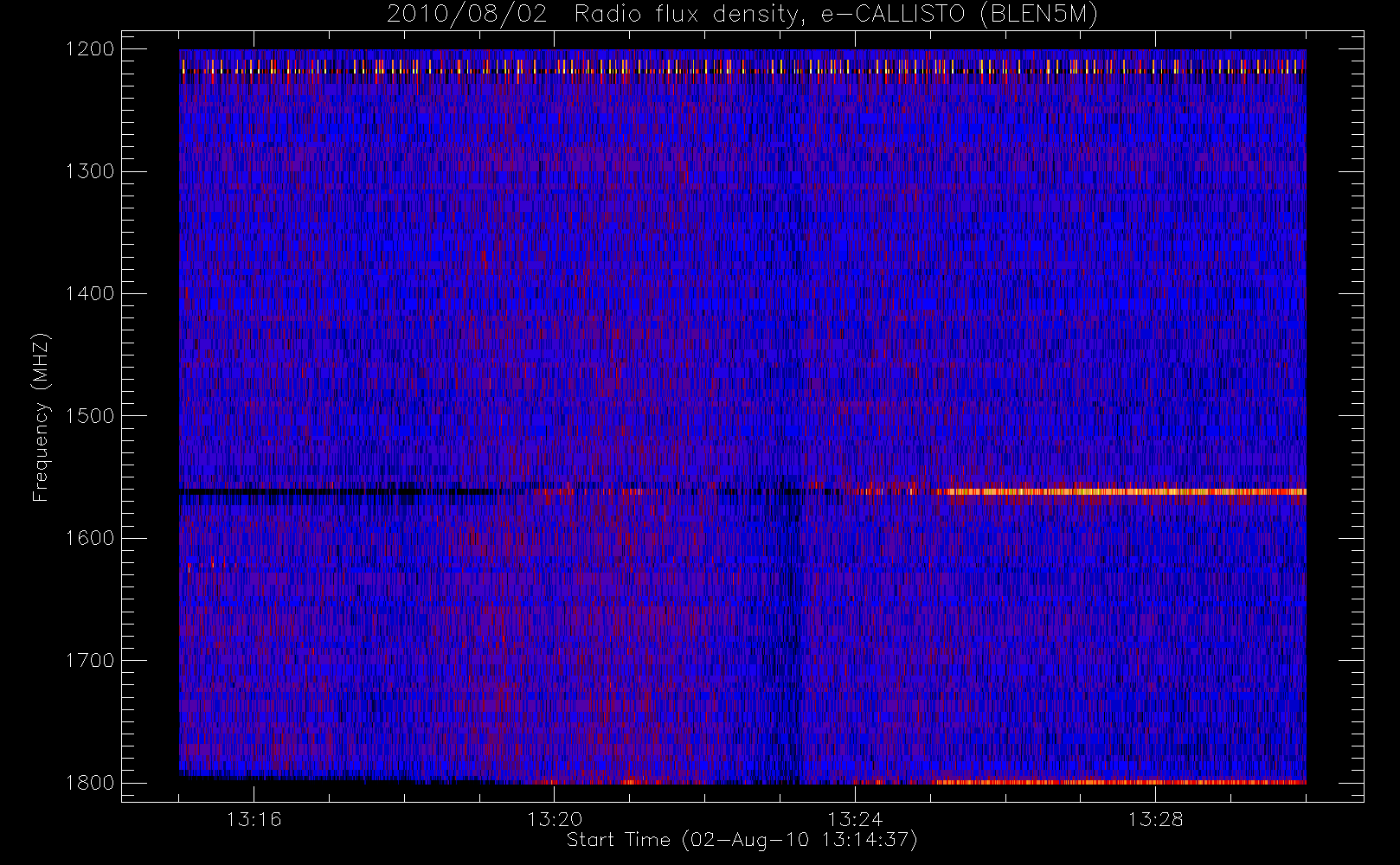1400x865 pixels.
Task: Click the 'Start Time (02-Aug-10 13:14:37)' axis label
Action: pos(742,840)
